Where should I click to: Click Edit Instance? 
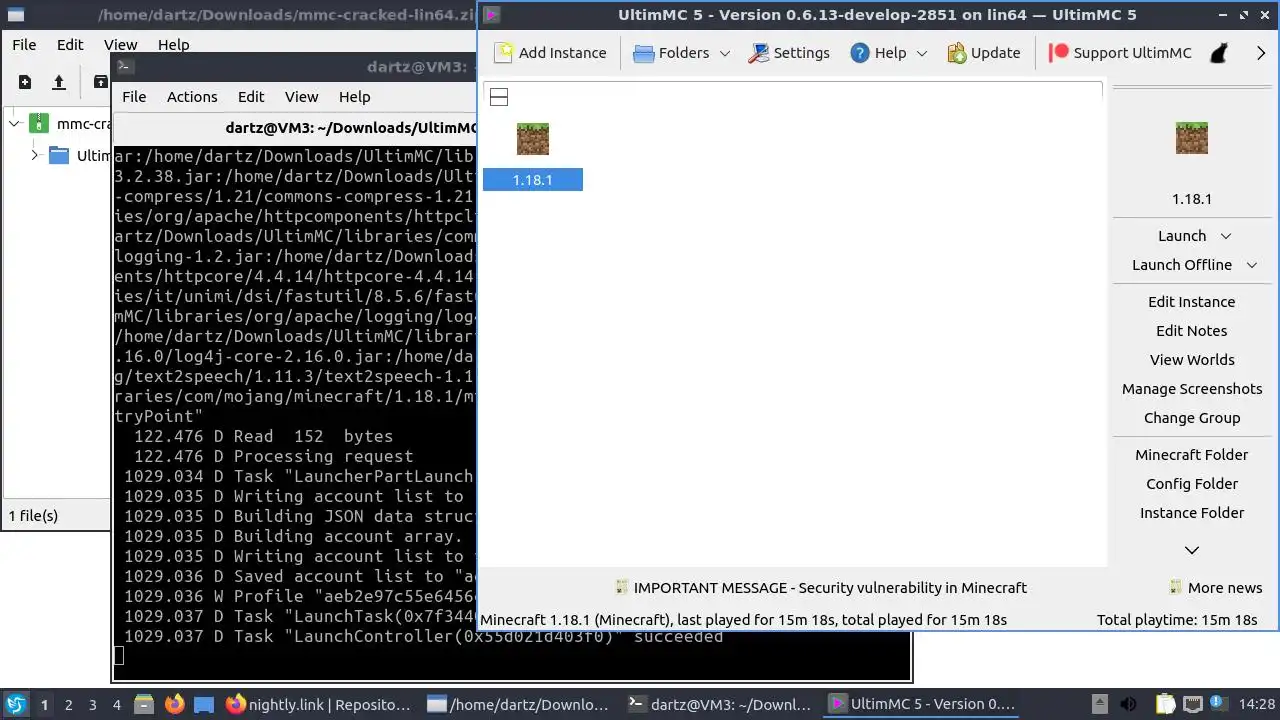[x=1192, y=302]
